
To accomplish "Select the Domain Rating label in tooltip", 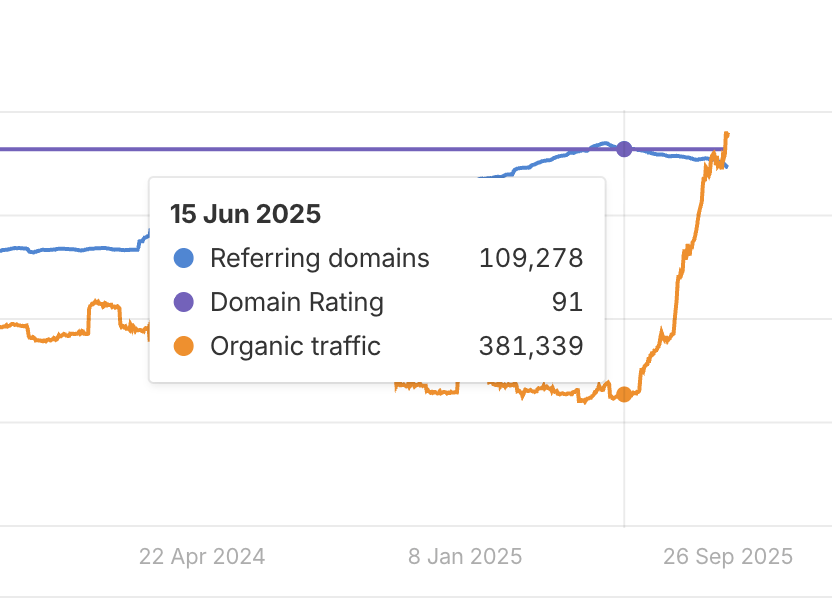I will 296,302.
